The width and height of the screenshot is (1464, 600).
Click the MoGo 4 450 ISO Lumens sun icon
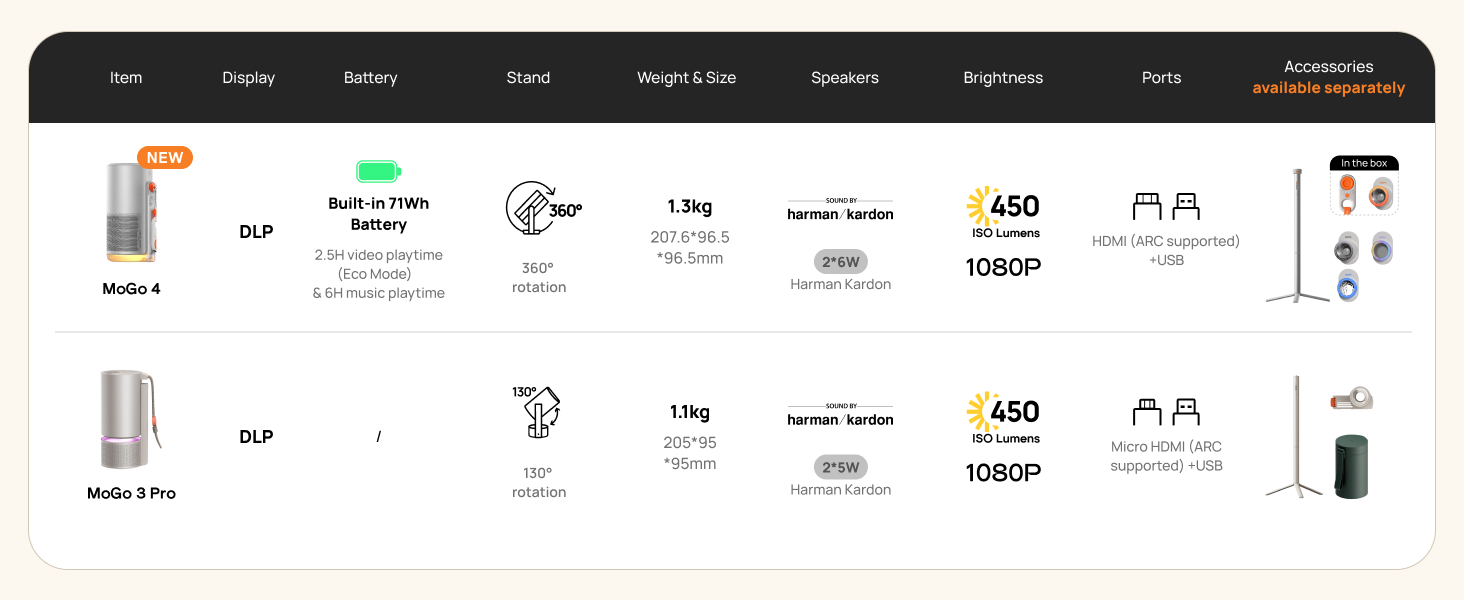(x=981, y=207)
